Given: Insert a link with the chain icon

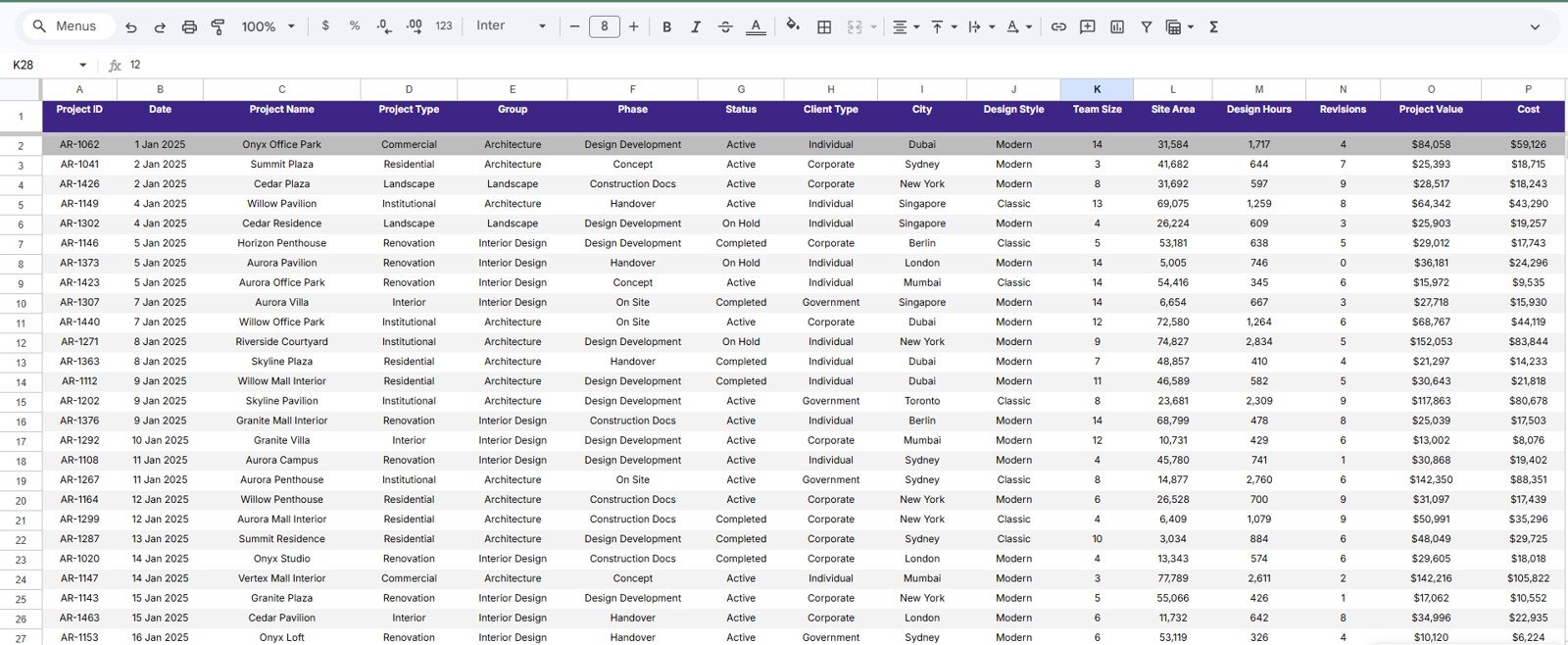Looking at the screenshot, I should (x=1058, y=27).
